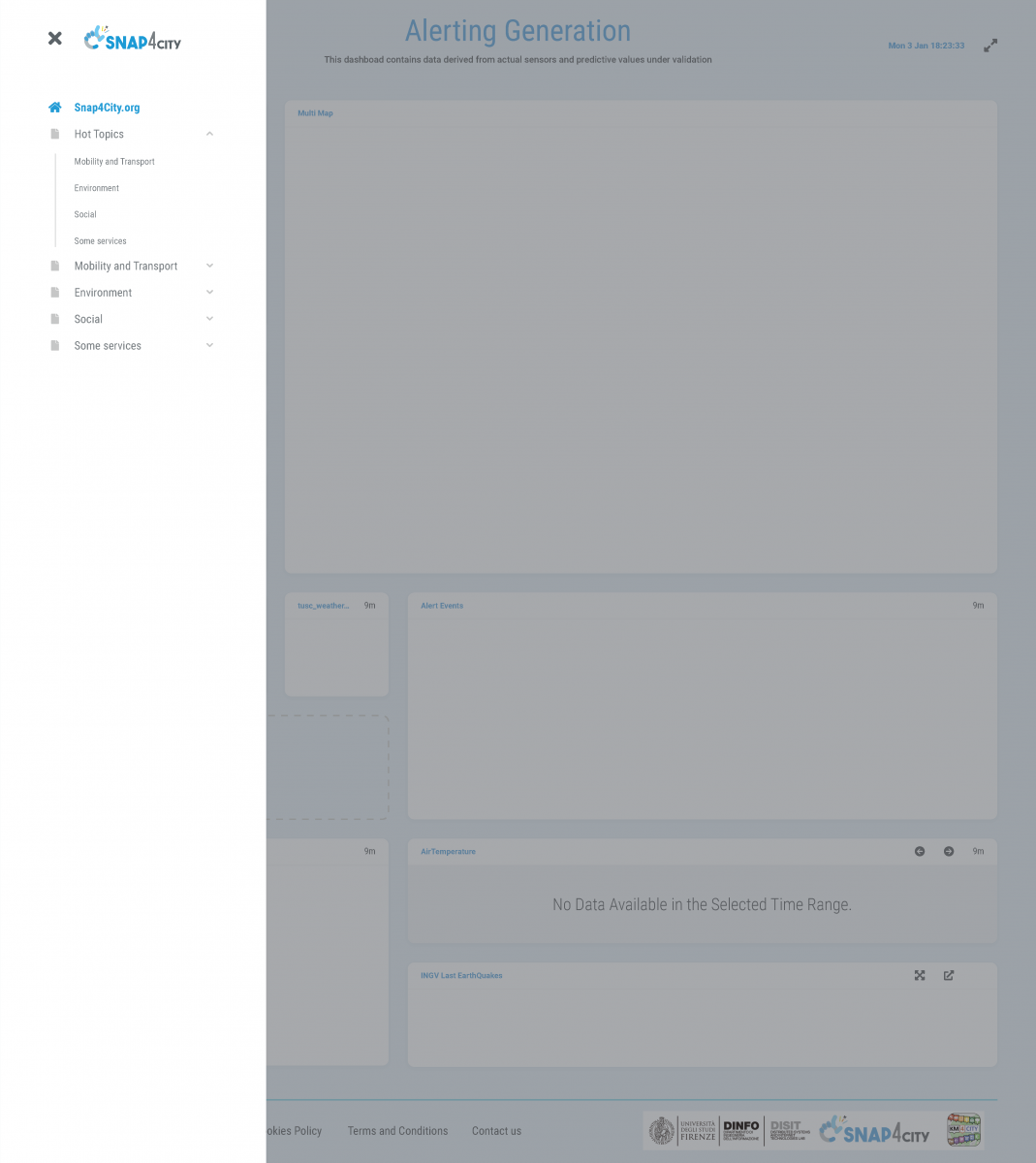Click the Snap4City logo in the sidebar
Image resolution: width=1036 pixels, height=1163 pixels.
click(133, 39)
